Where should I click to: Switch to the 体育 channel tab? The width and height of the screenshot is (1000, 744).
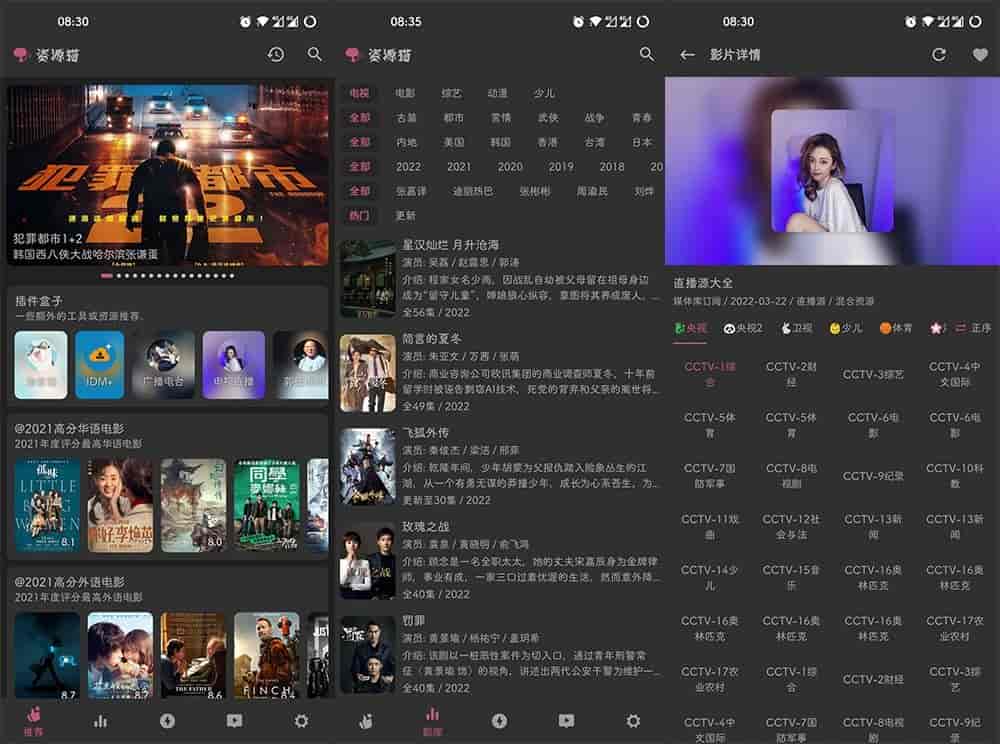coord(895,328)
